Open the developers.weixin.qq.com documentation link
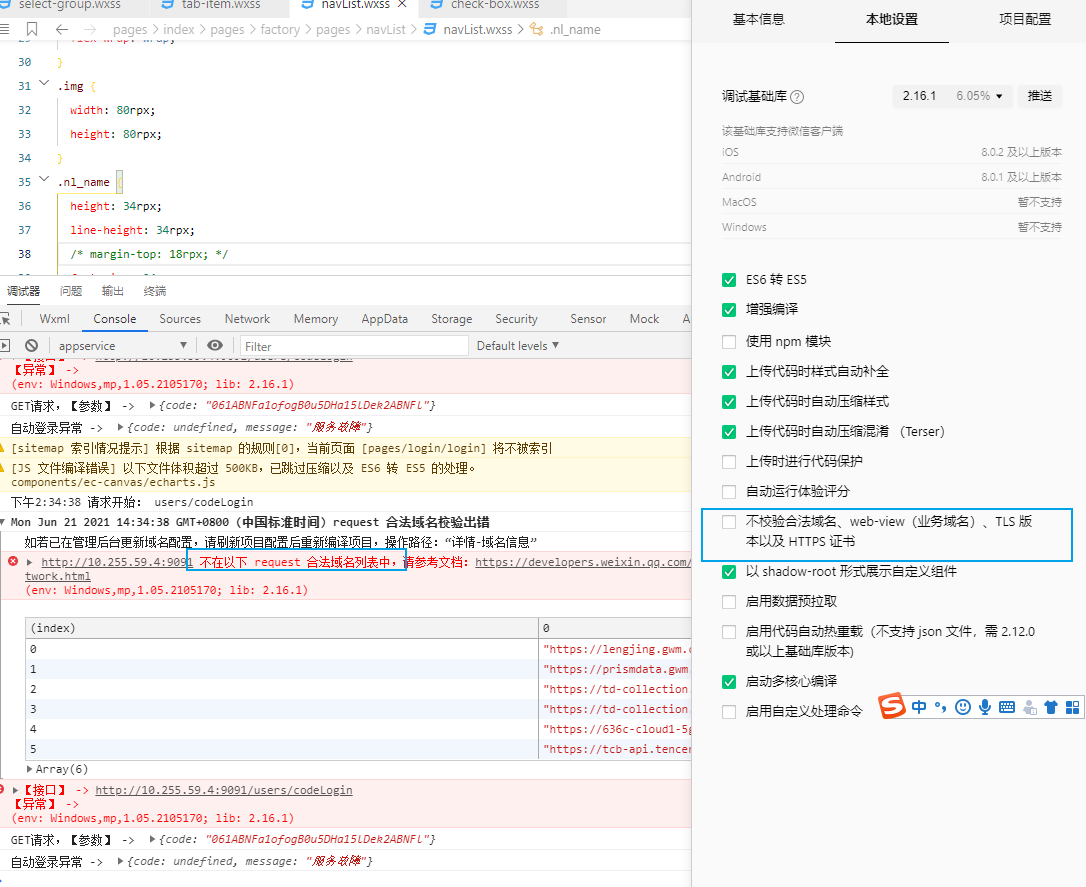1086x887 pixels. [598, 561]
